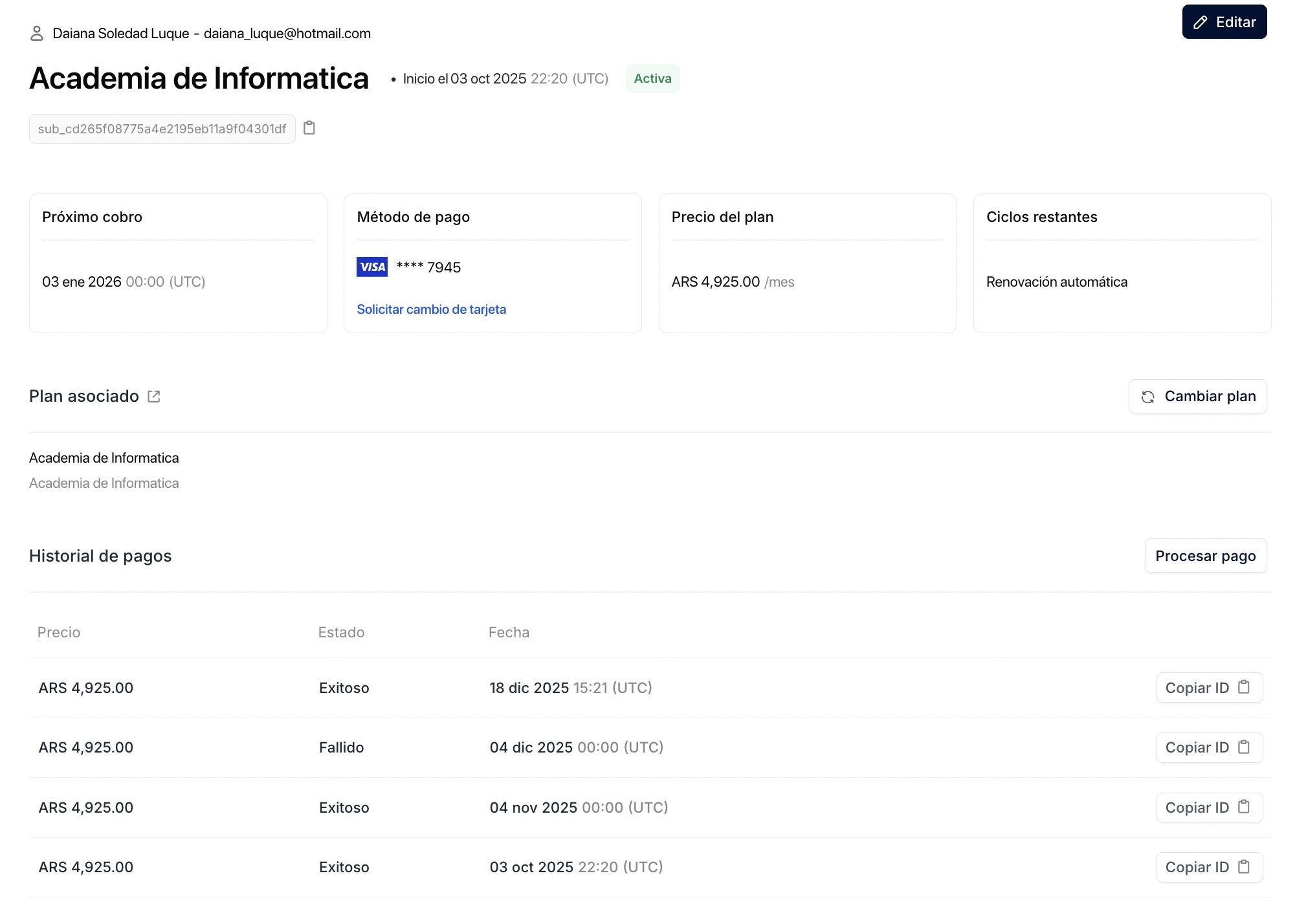
Task: Click the card number ending 7945
Action: (x=428, y=267)
